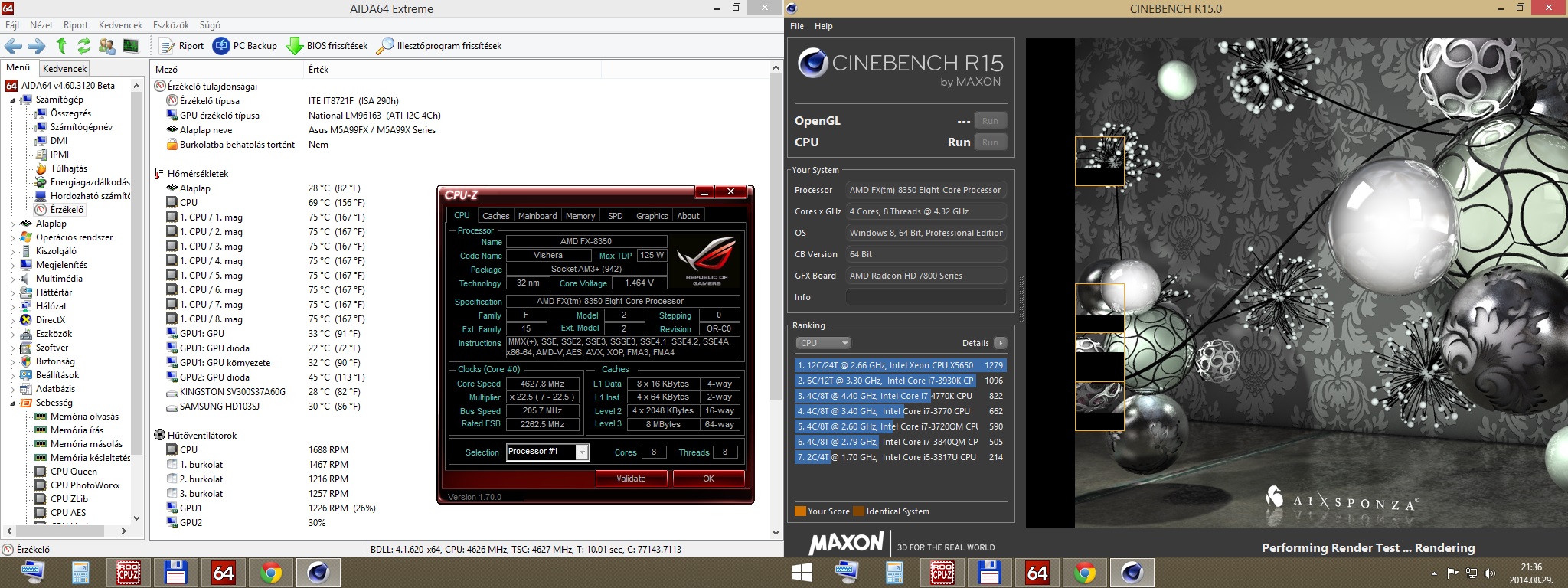Switch to the Kedvencek tab in AIDA64 sidebar

click(x=65, y=68)
